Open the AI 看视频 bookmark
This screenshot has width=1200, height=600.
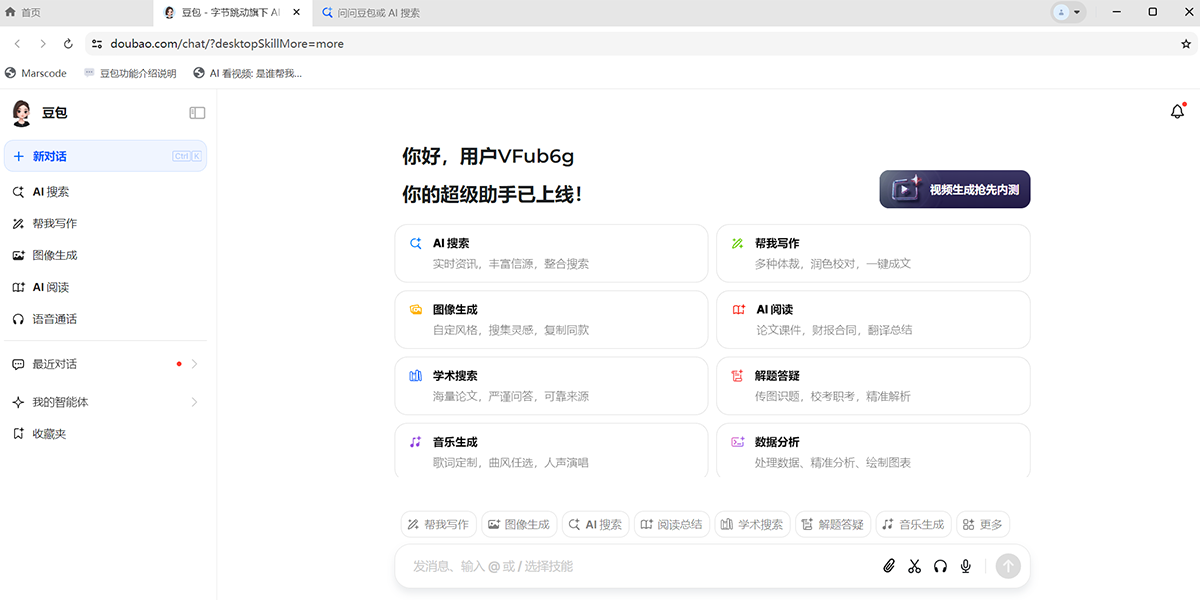click(248, 73)
